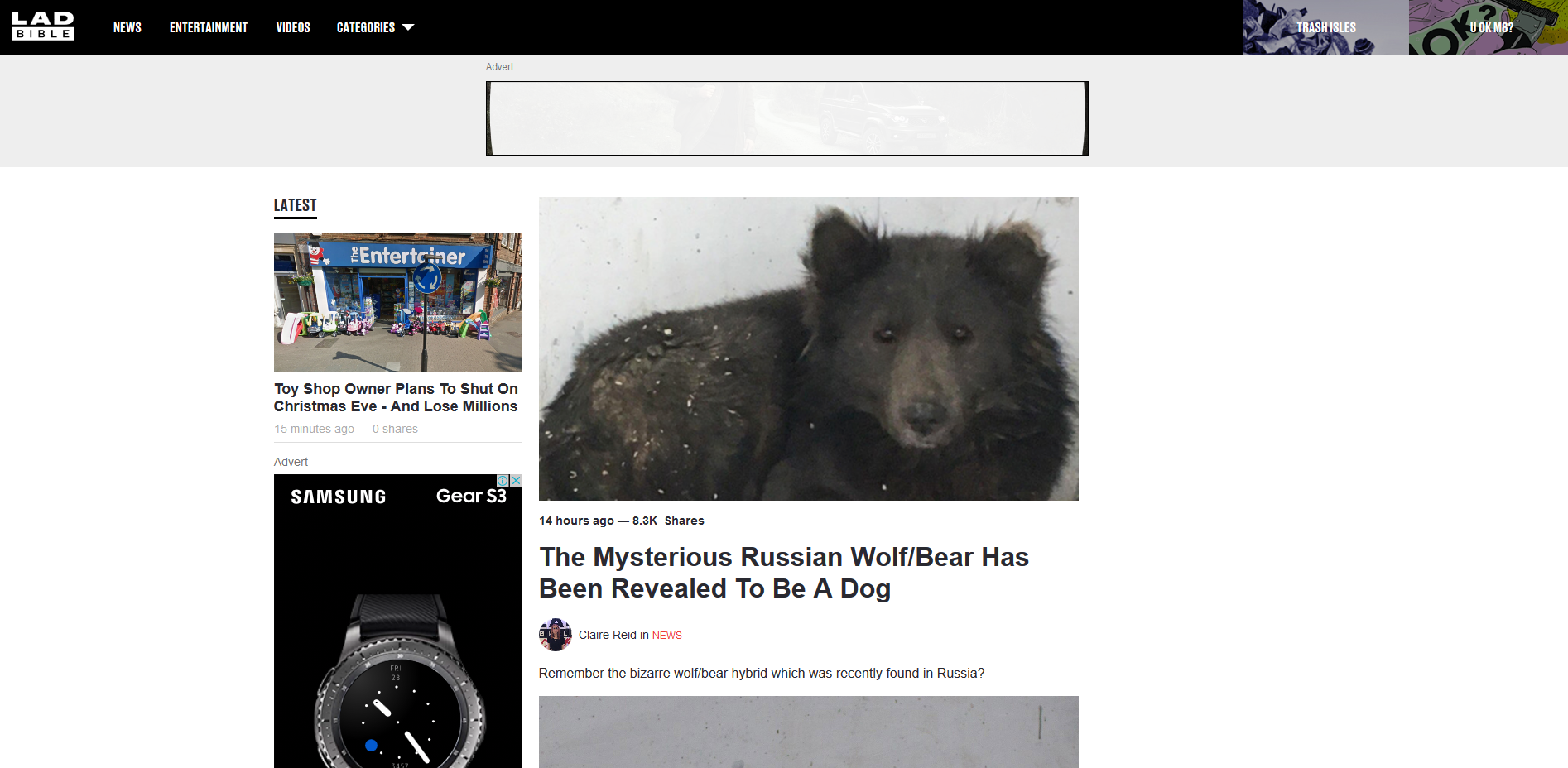
Task: Read the Toy Shop Owner headline
Action: coord(396,397)
